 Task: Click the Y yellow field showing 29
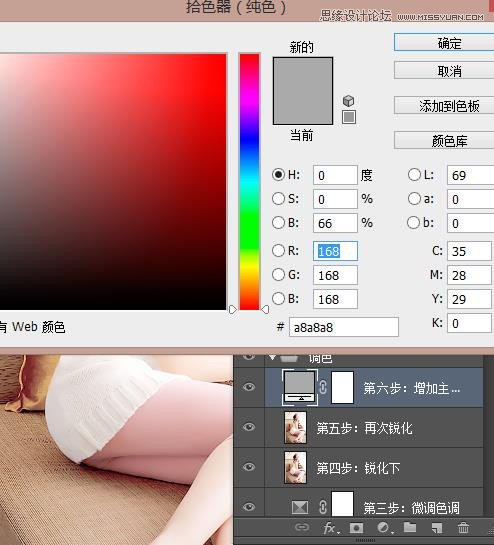pos(469,299)
